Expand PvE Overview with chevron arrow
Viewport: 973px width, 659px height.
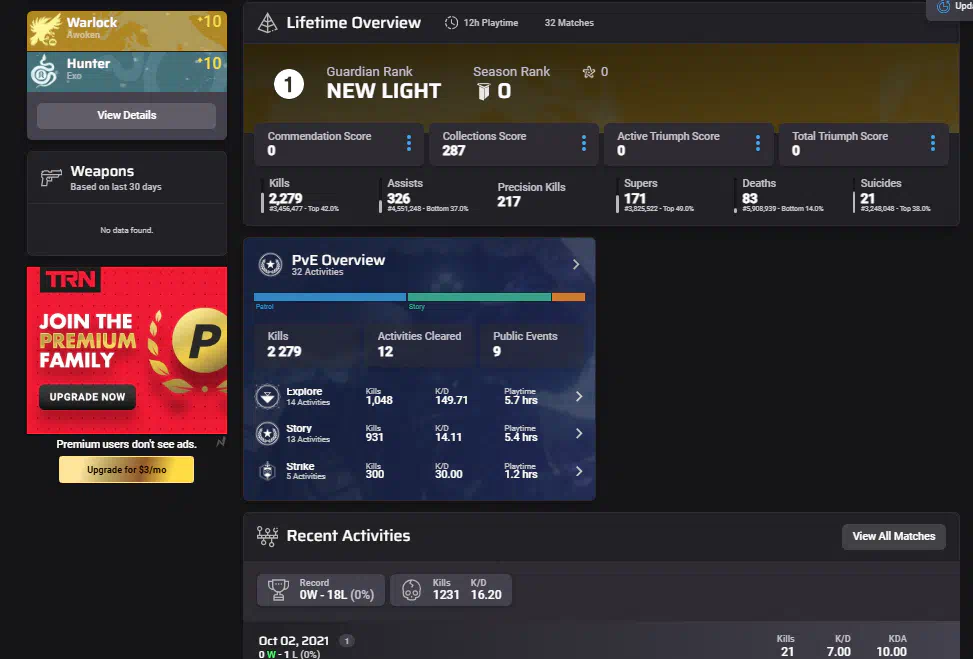pos(576,265)
